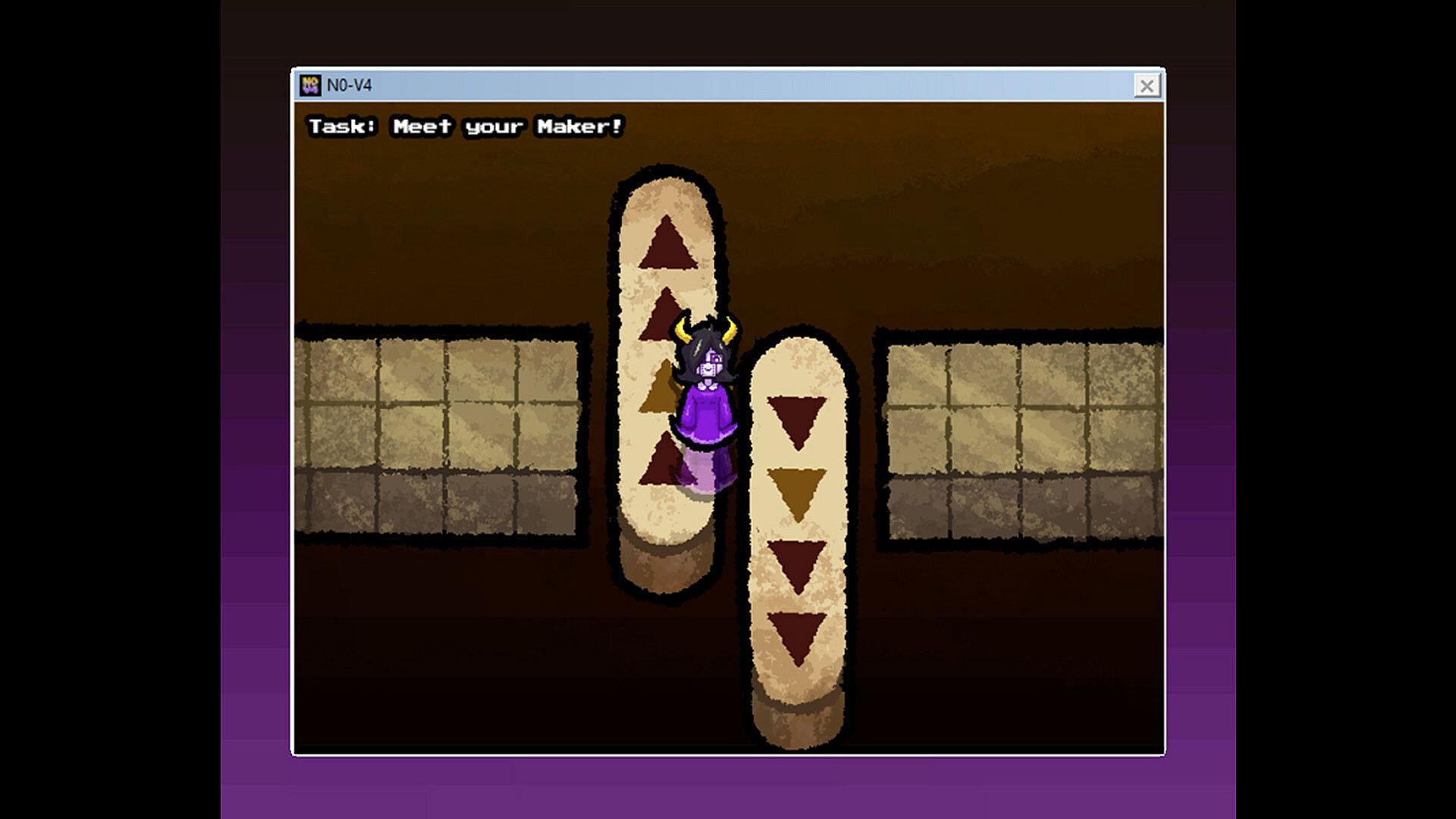Close the N0-V4 game window
The width and height of the screenshot is (1456, 819).
(1147, 86)
